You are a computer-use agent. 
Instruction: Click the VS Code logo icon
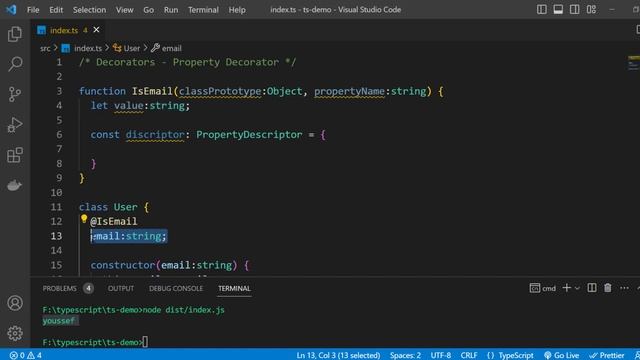pos(11,9)
